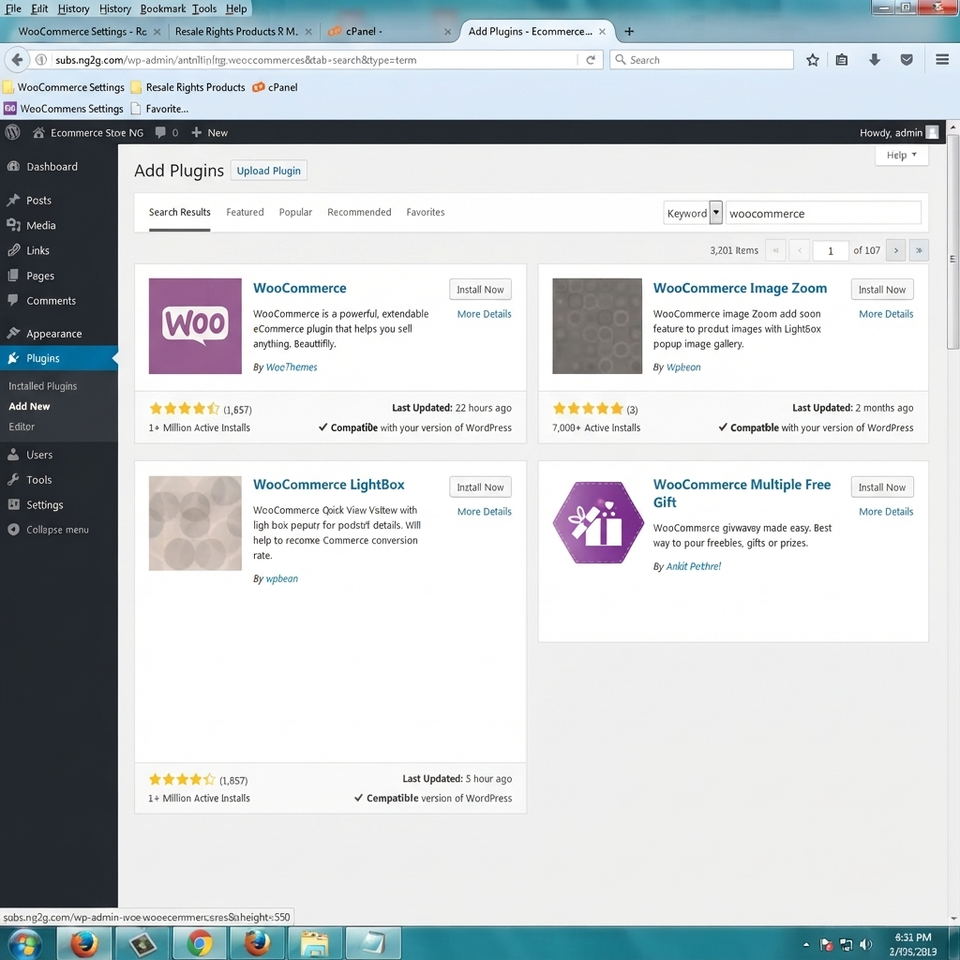Viewport: 960px width, 960px height.
Task: Click the Woo logo plugin thumbnail
Action: click(x=195, y=326)
